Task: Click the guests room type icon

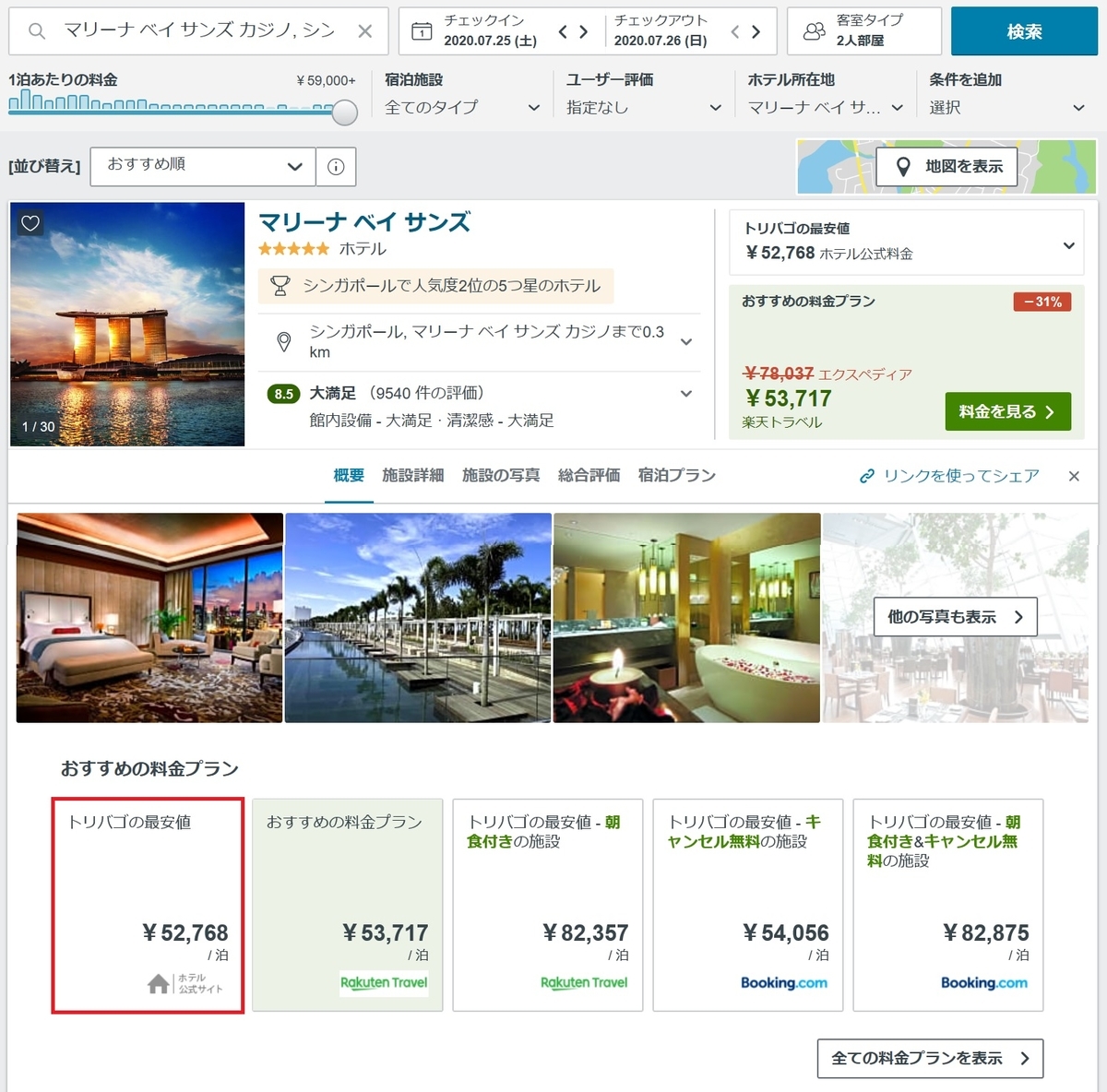Action: [815, 31]
